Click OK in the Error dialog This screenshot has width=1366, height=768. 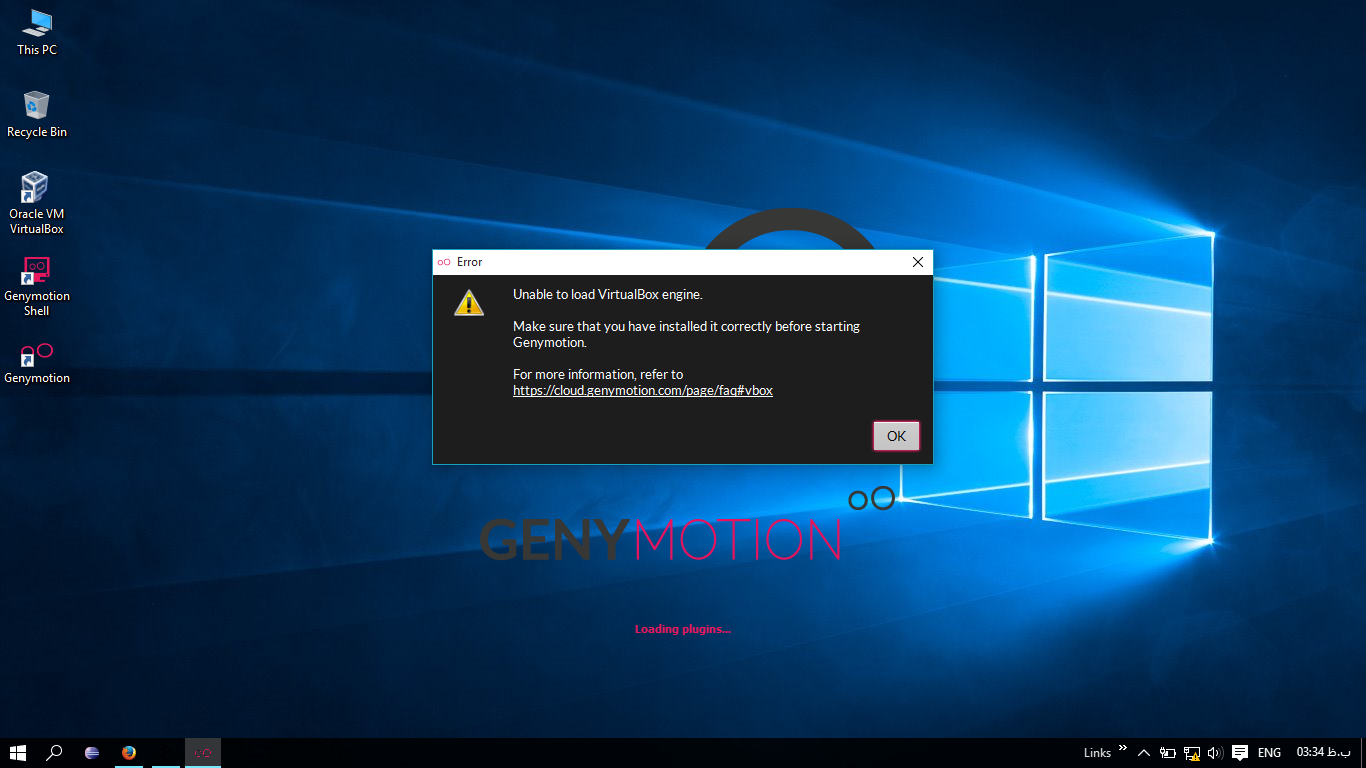(x=896, y=436)
